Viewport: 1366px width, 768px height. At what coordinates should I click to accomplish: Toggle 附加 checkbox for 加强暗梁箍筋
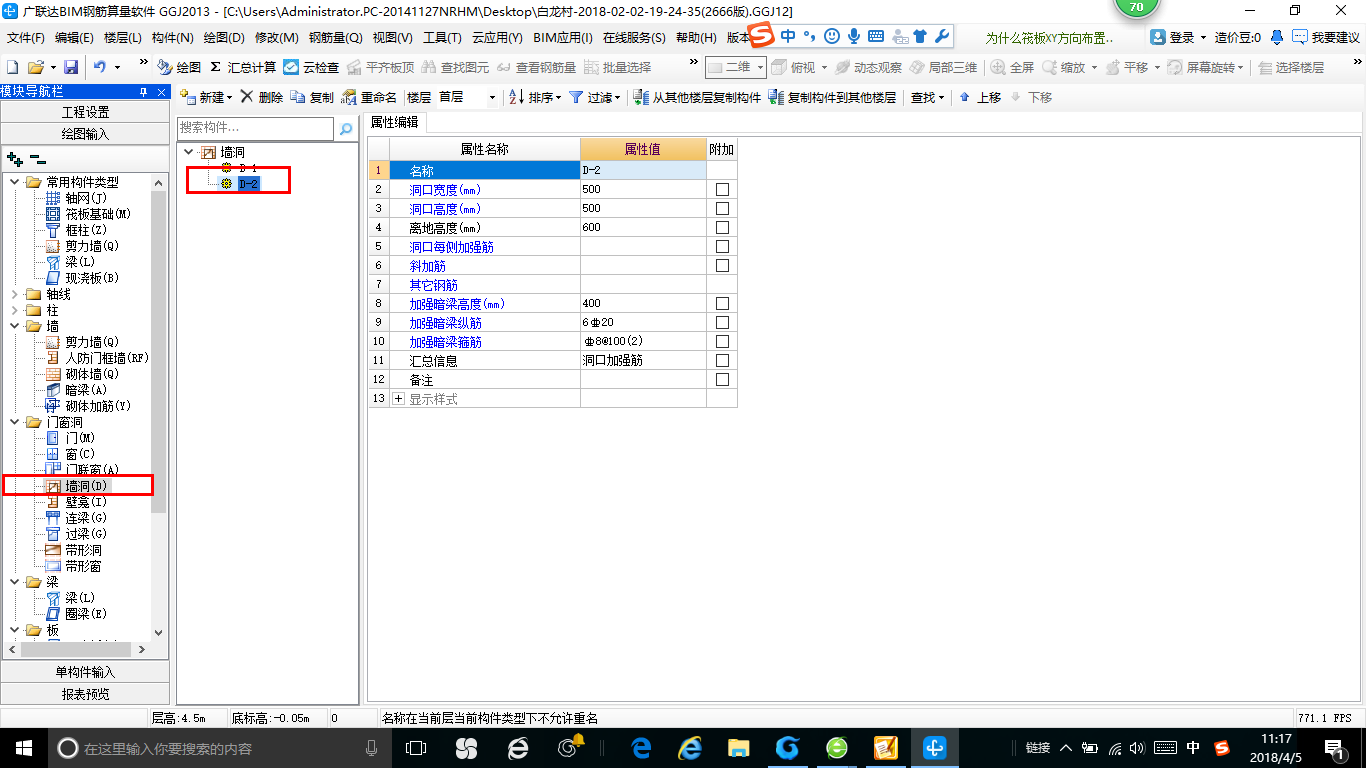(x=722, y=341)
